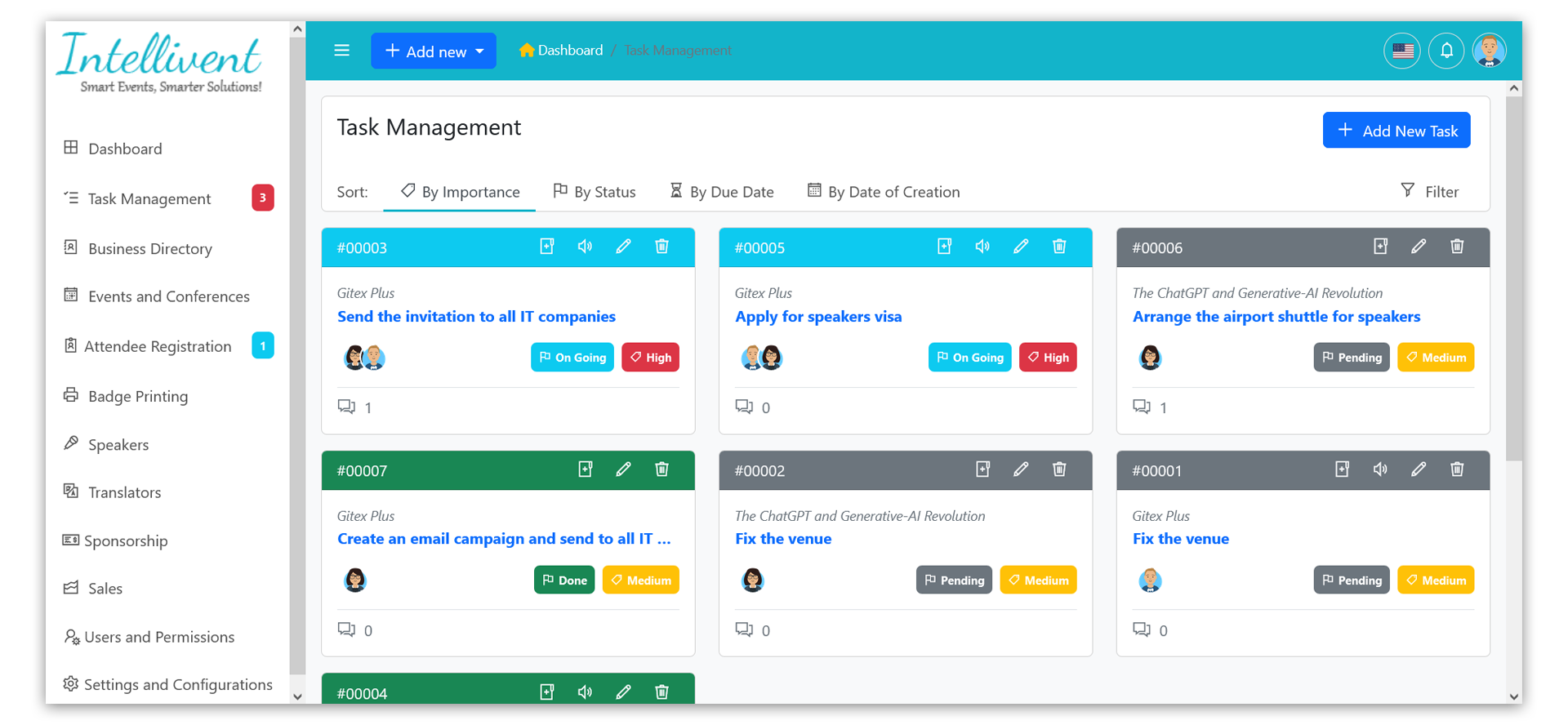This screenshot has height=725, width=1568.
Task: Open 'Apply for speakers visa' task
Action: pos(818,317)
